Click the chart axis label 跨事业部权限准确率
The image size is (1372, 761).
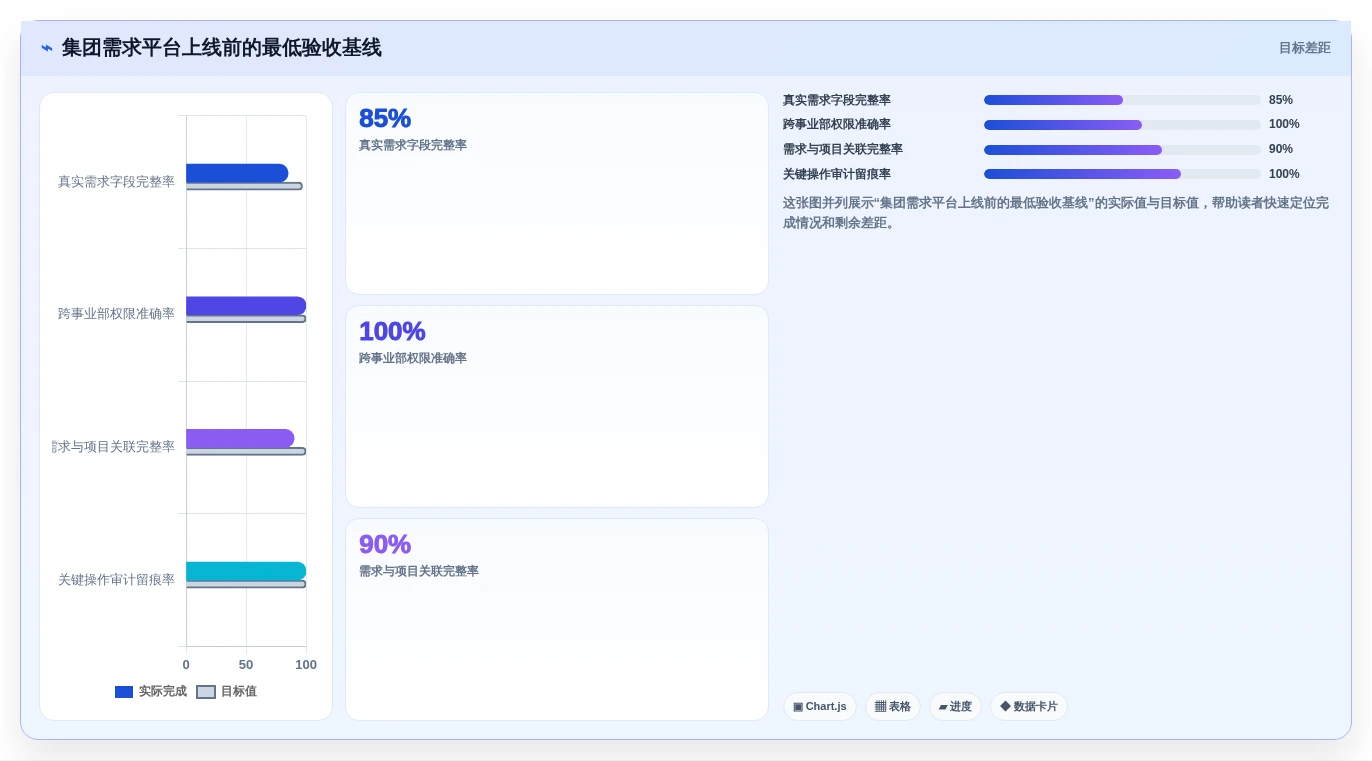pos(116,314)
